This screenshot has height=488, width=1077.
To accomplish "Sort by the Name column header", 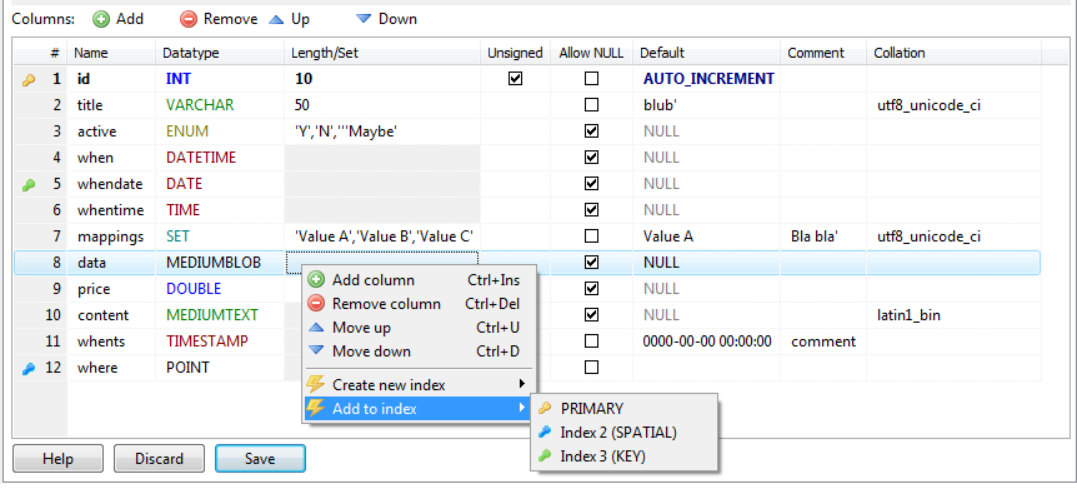I will click(x=112, y=53).
